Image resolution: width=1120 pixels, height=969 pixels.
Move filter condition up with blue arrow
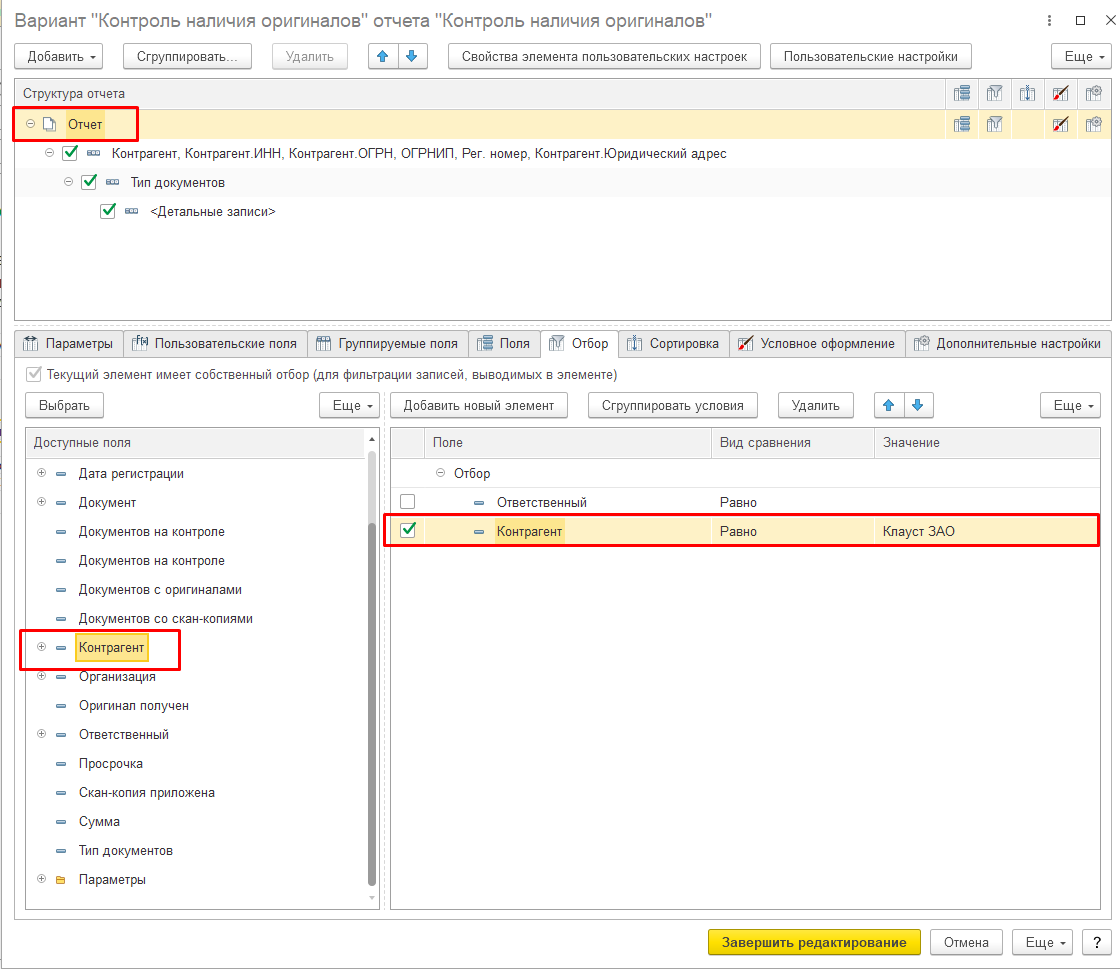(889, 406)
